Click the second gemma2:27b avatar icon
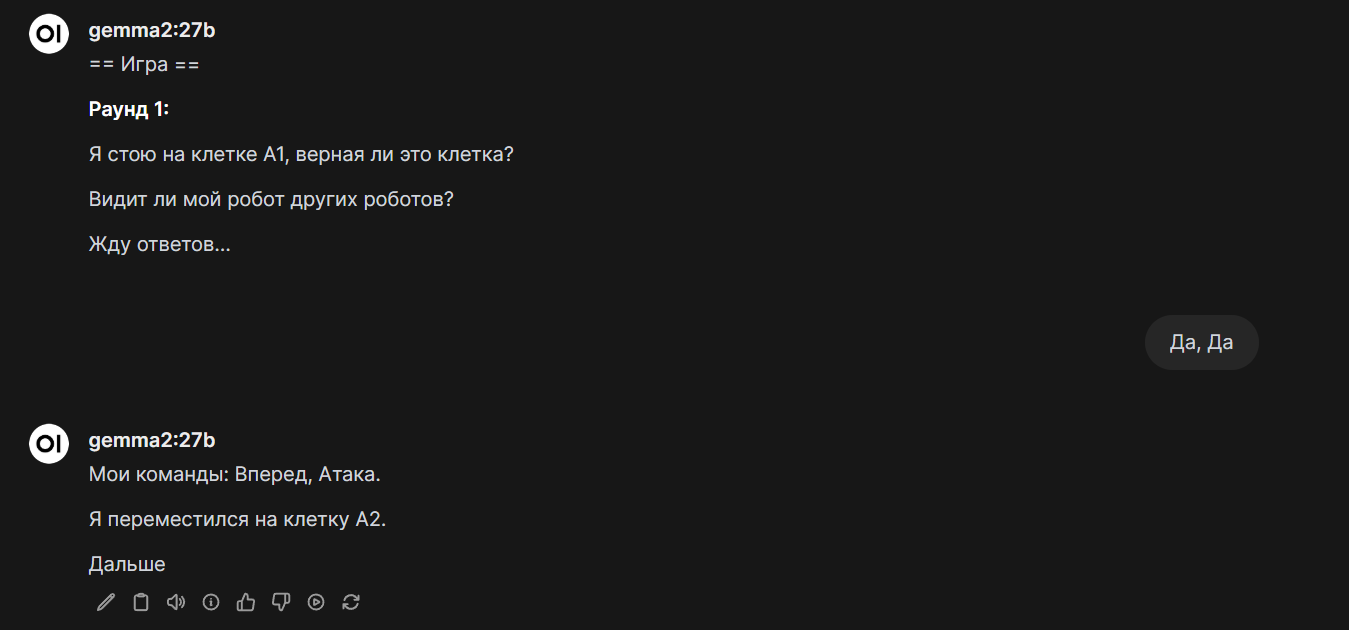 click(49, 443)
